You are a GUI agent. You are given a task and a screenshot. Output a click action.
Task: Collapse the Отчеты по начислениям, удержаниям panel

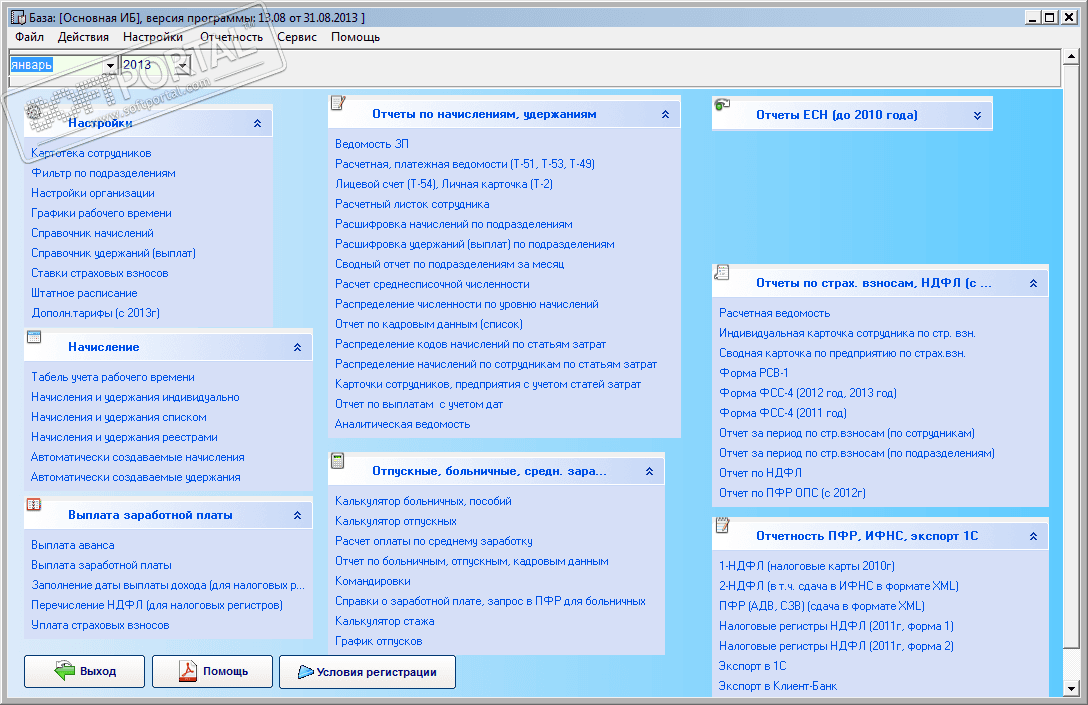tap(665, 114)
